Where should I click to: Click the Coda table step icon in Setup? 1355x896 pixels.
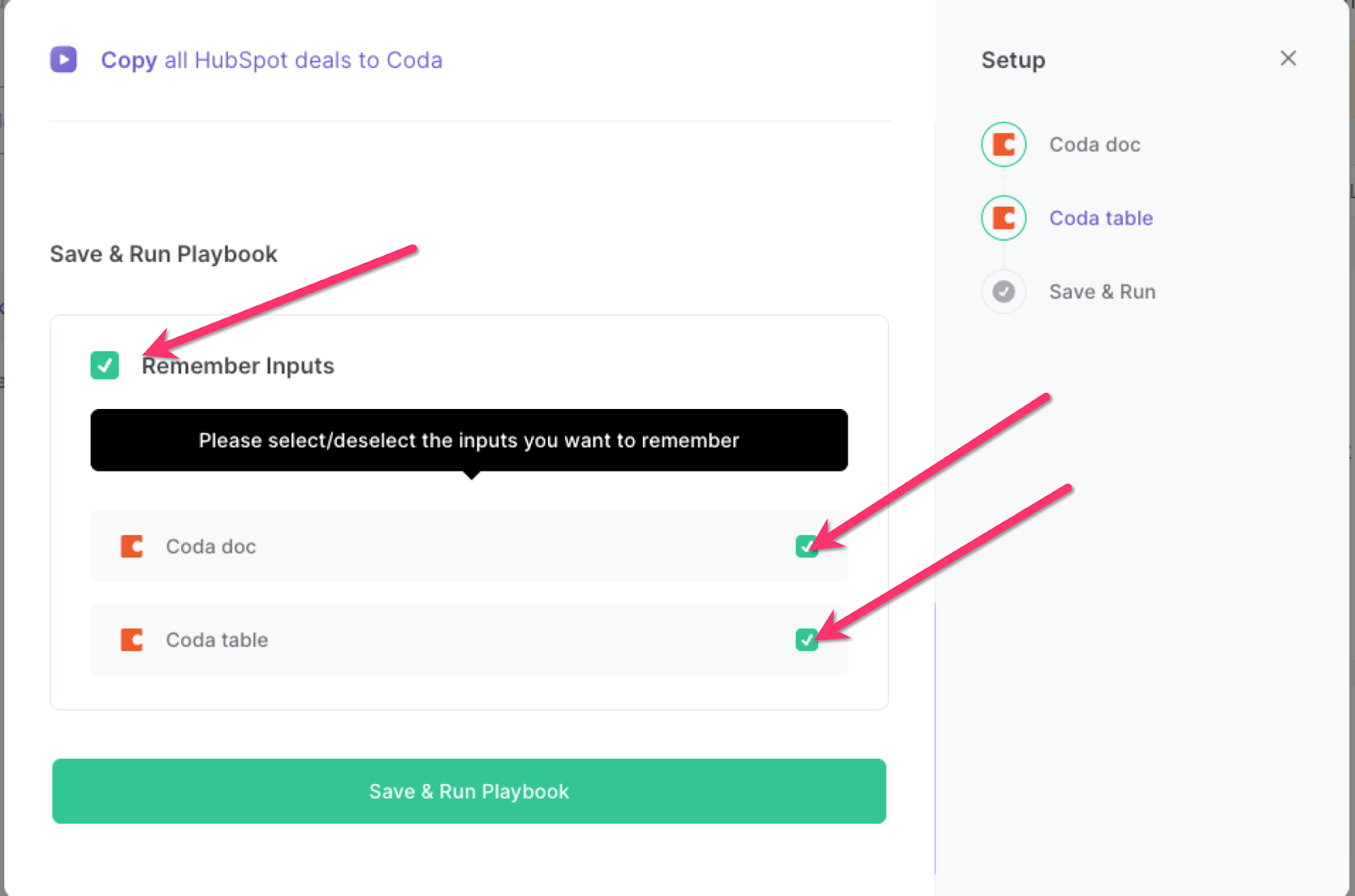(1004, 218)
